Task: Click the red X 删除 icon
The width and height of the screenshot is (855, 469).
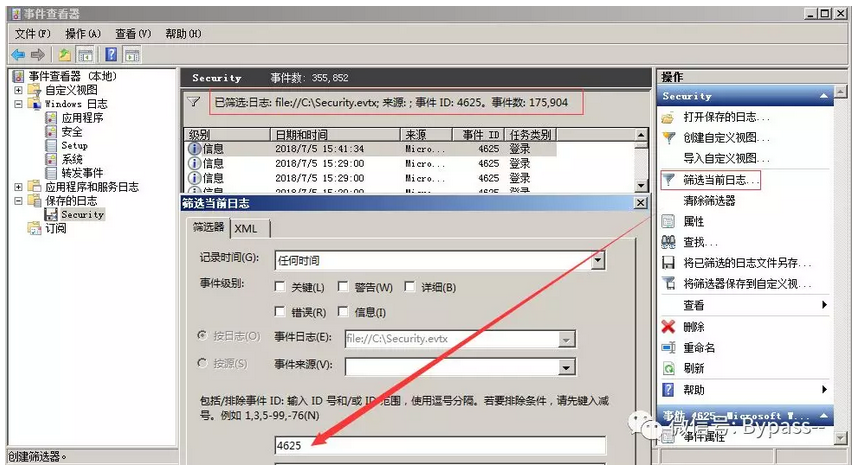Action: click(x=668, y=327)
